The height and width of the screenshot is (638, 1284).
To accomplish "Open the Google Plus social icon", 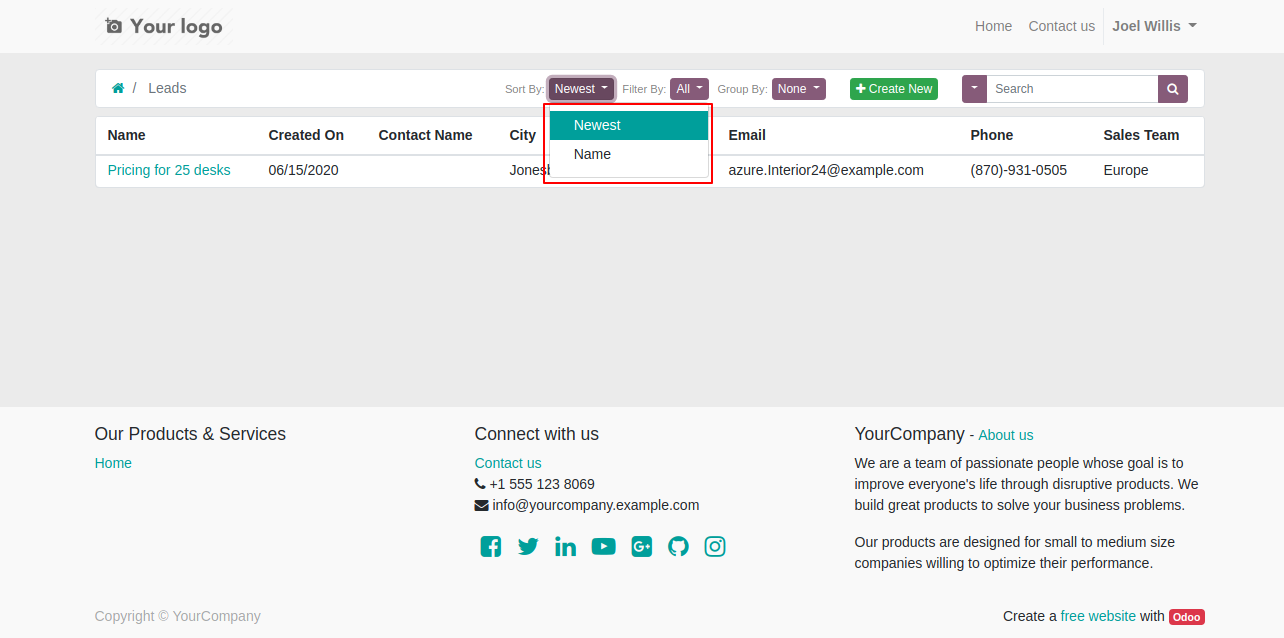I will [641, 546].
